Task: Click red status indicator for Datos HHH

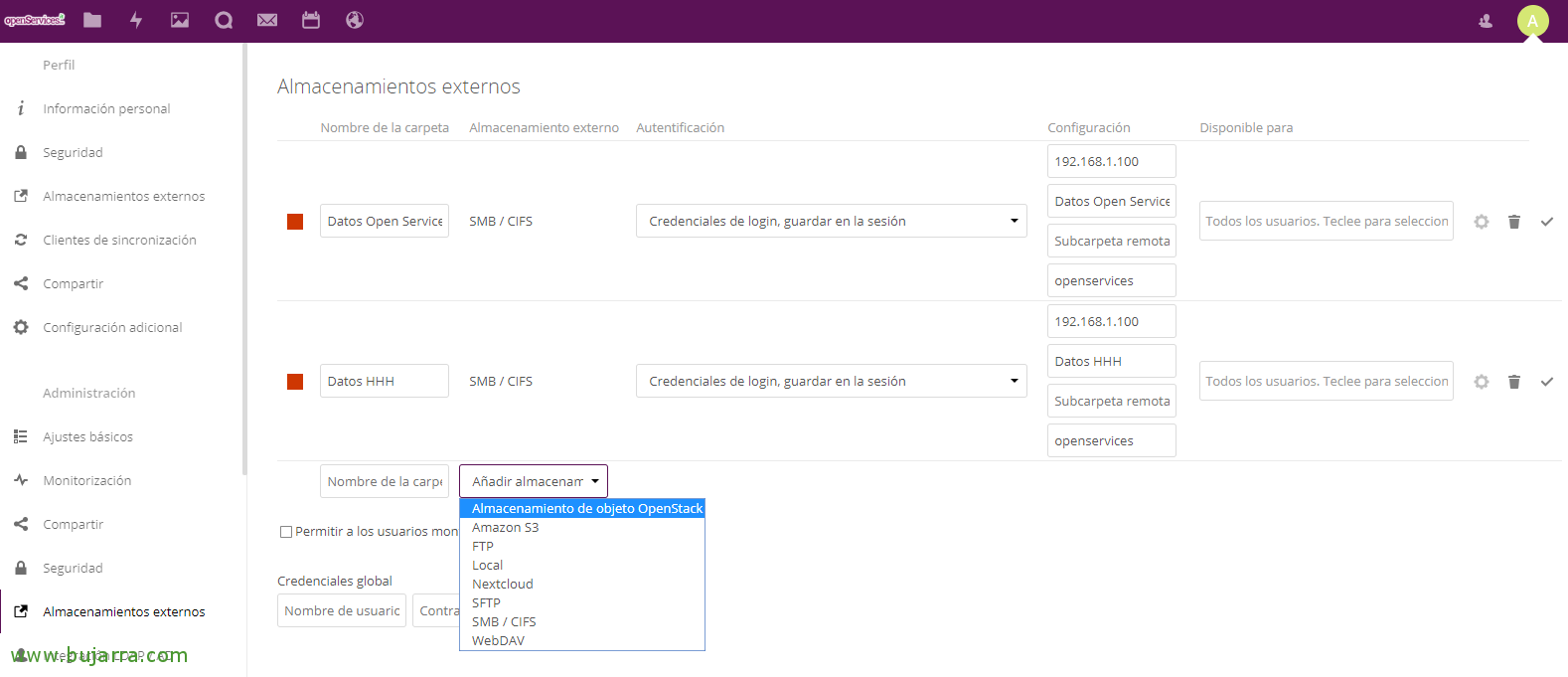Action: point(295,382)
